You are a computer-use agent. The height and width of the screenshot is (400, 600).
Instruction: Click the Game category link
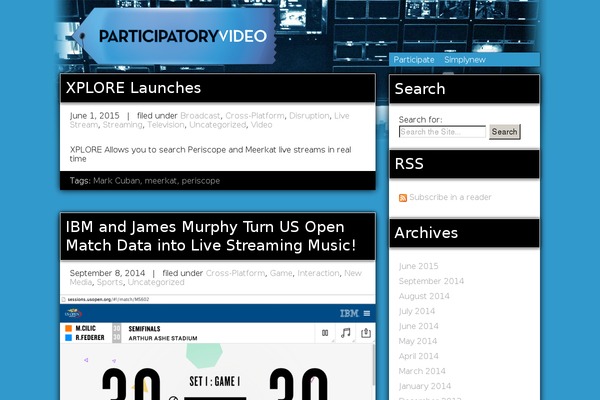click(281, 273)
